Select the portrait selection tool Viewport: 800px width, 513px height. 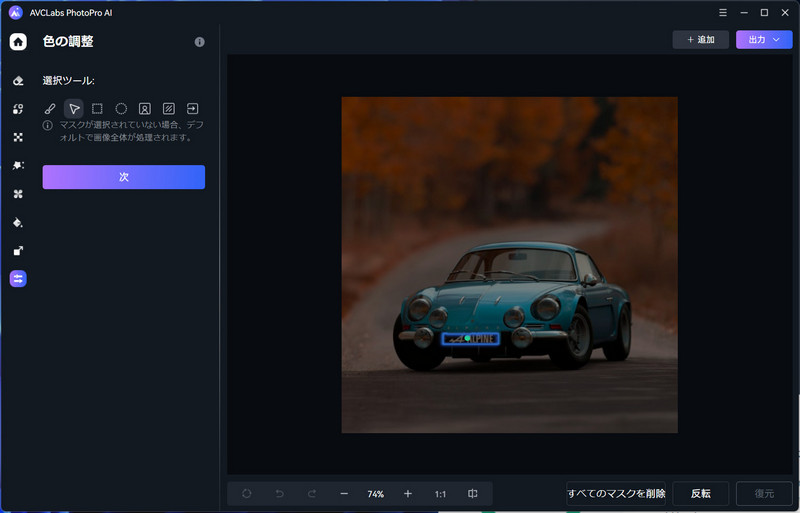pos(145,109)
